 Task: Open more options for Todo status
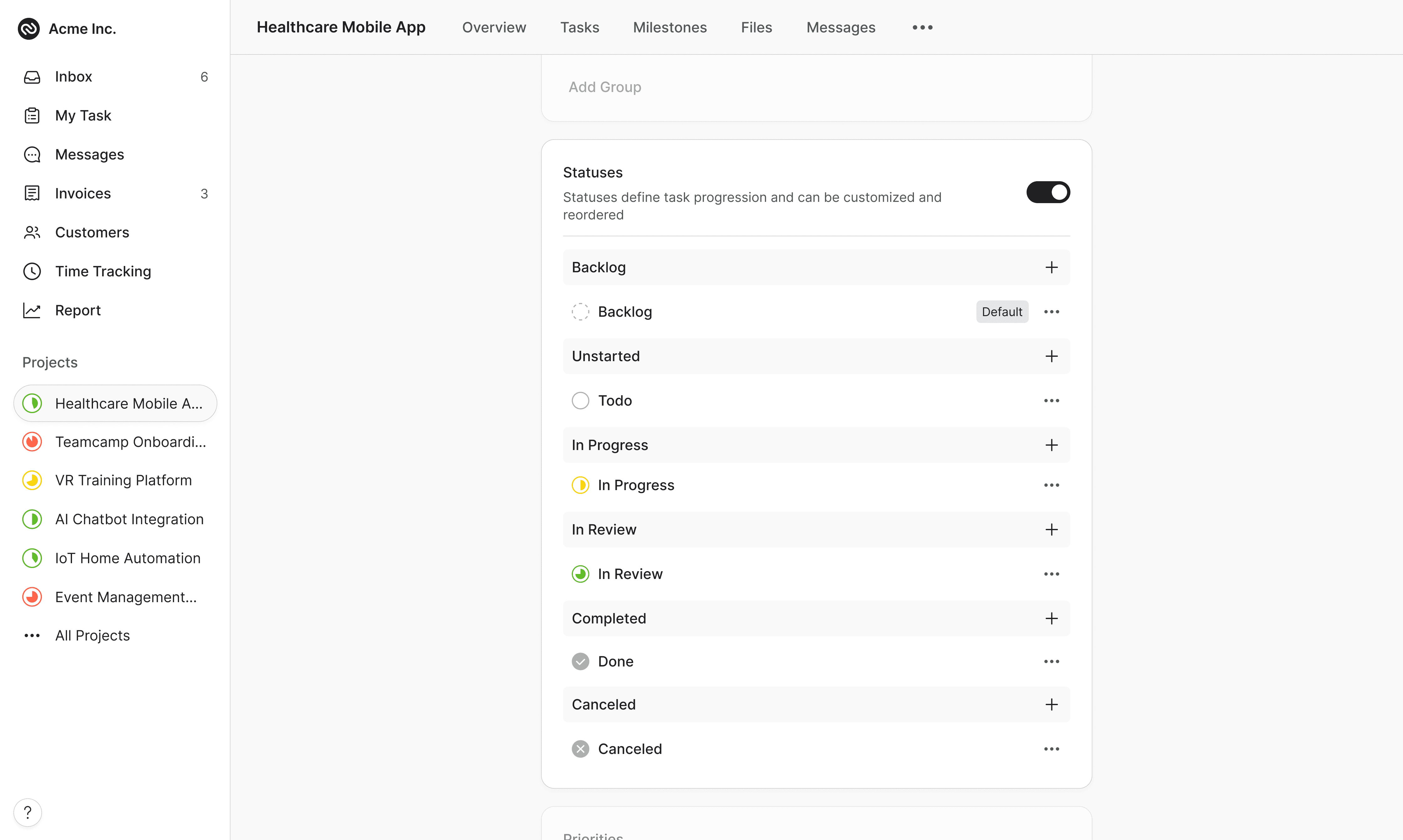[x=1051, y=401]
